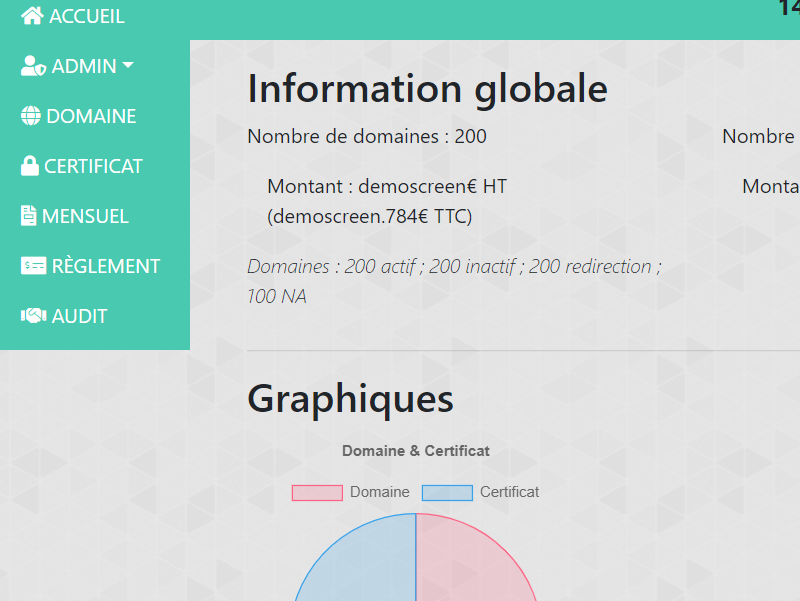The image size is (800, 601).
Task: Click the handshake icon for Audit
Action: pyautogui.click(x=34, y=316)
